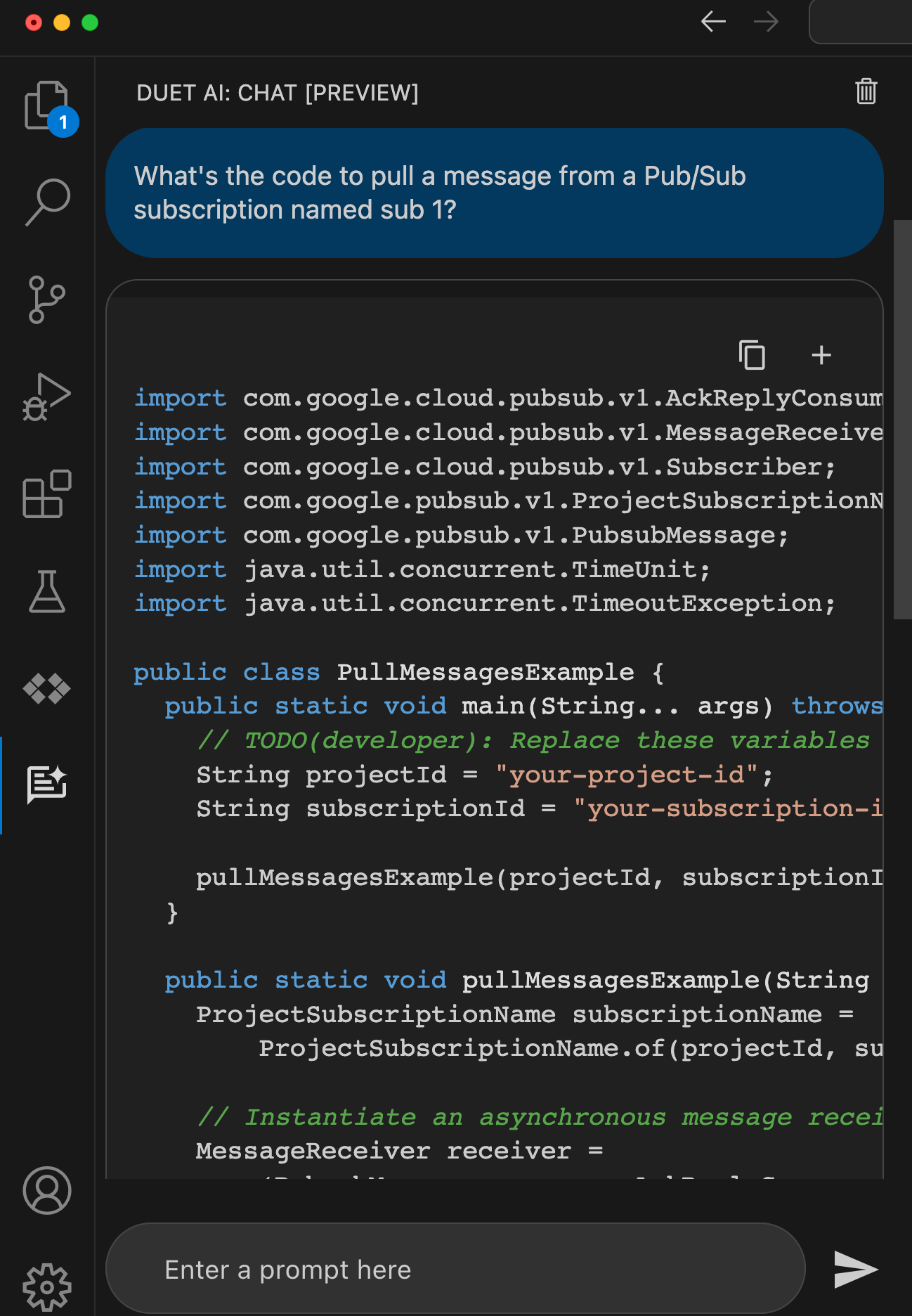Open the Testing flask view
912x1316 pixels.
(47, 591)
